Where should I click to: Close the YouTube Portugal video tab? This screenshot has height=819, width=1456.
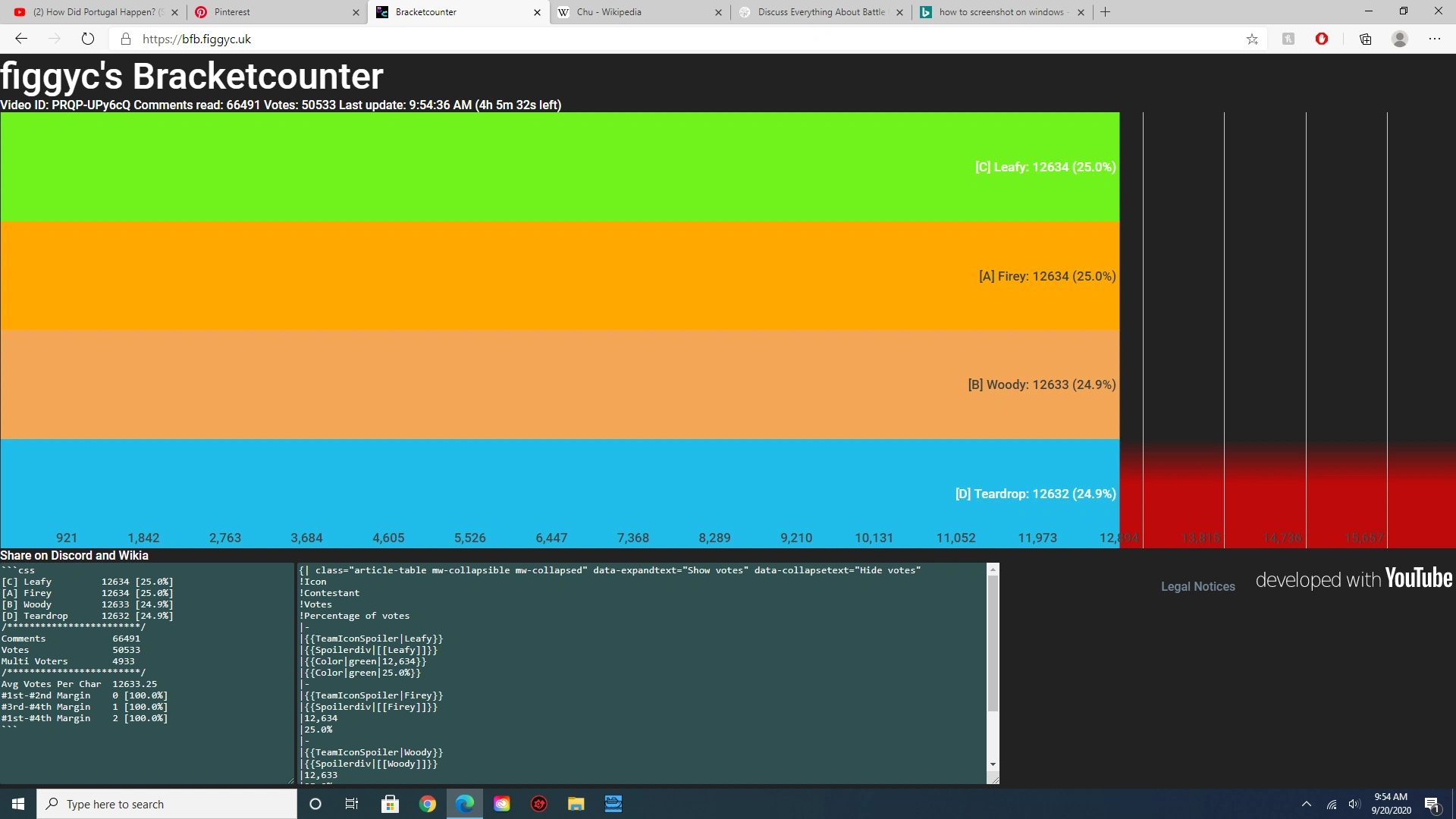point(174,12)
